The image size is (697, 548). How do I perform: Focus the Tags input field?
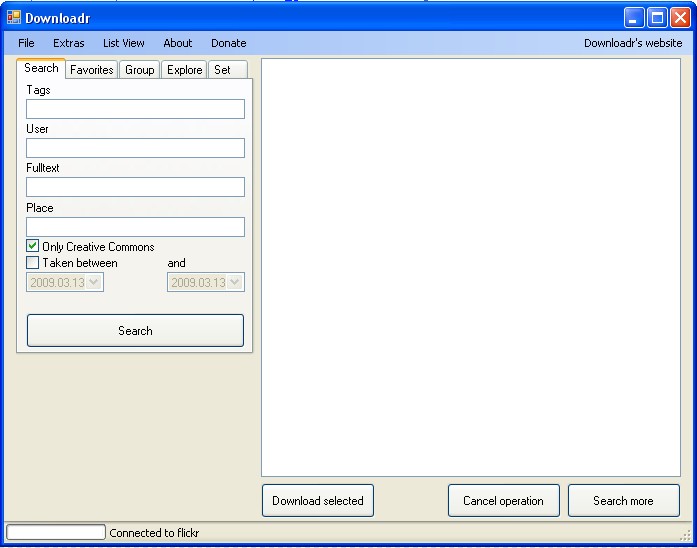pos(135,109)
